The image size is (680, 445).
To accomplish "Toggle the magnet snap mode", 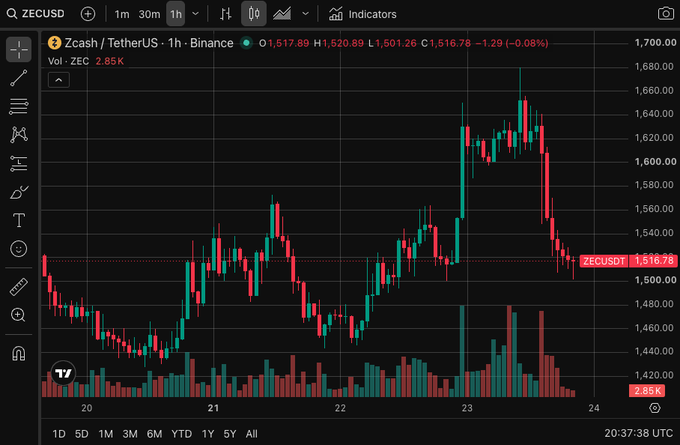I will [x=19, y=354].
